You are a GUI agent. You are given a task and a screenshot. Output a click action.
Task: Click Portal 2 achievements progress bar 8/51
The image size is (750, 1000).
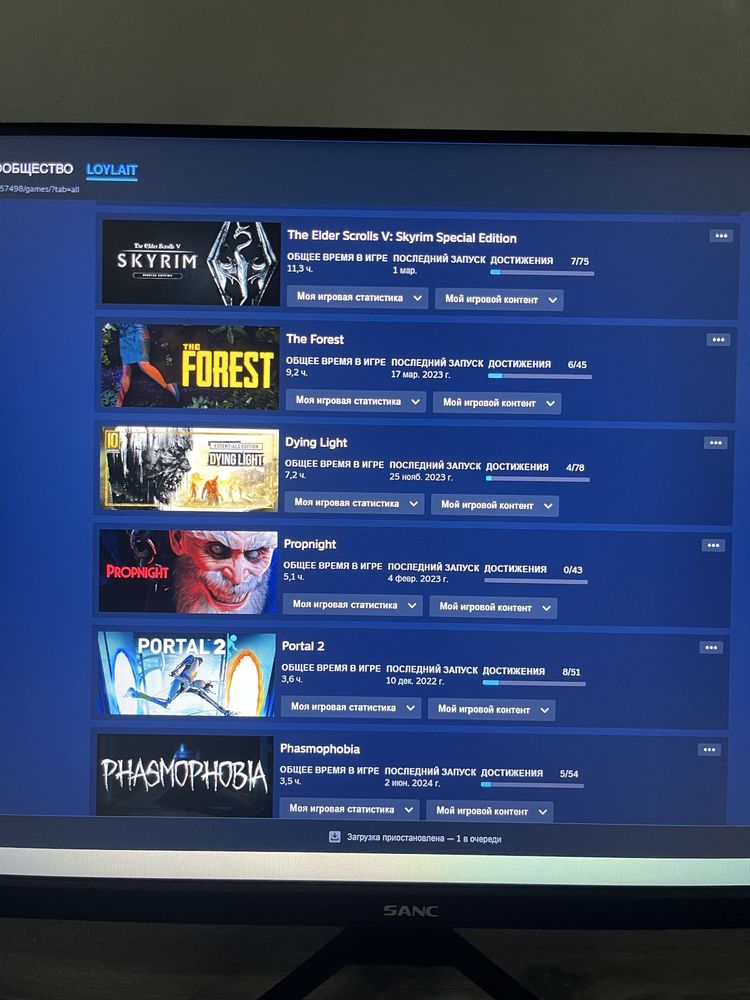pyautogui.click(x=534, y=684)
